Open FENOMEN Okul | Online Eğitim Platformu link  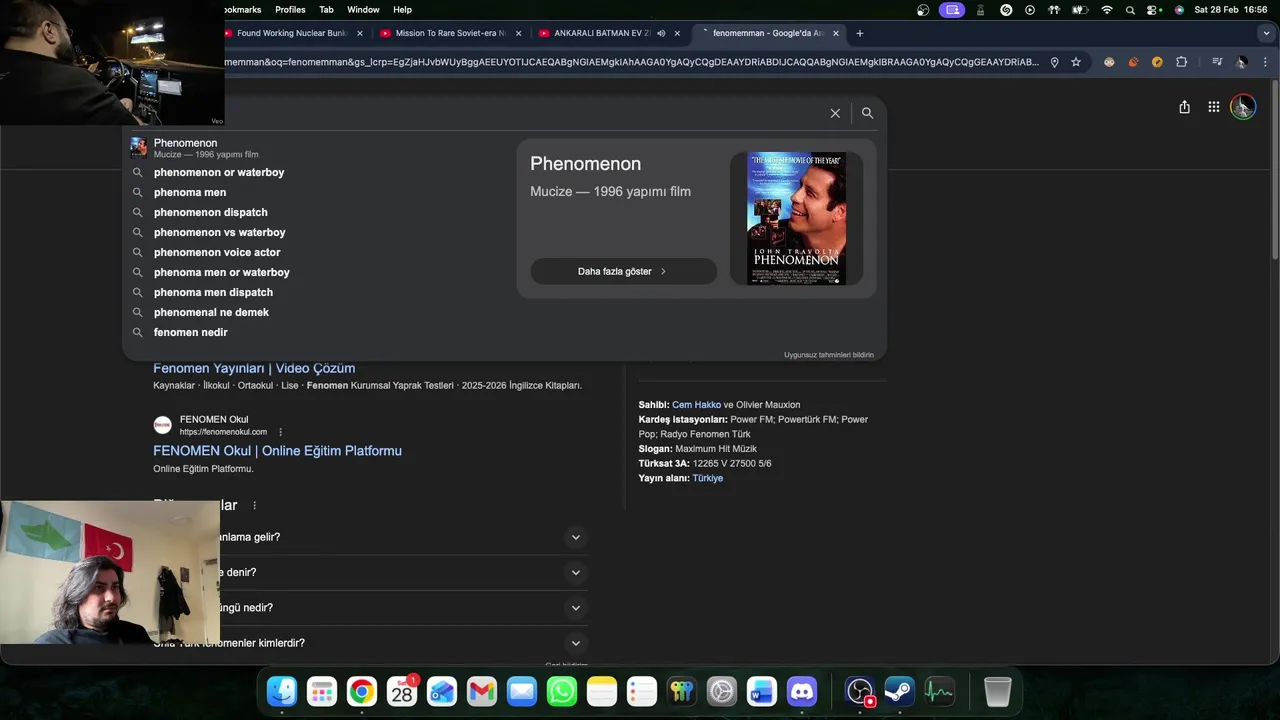[x=277, y=451]
